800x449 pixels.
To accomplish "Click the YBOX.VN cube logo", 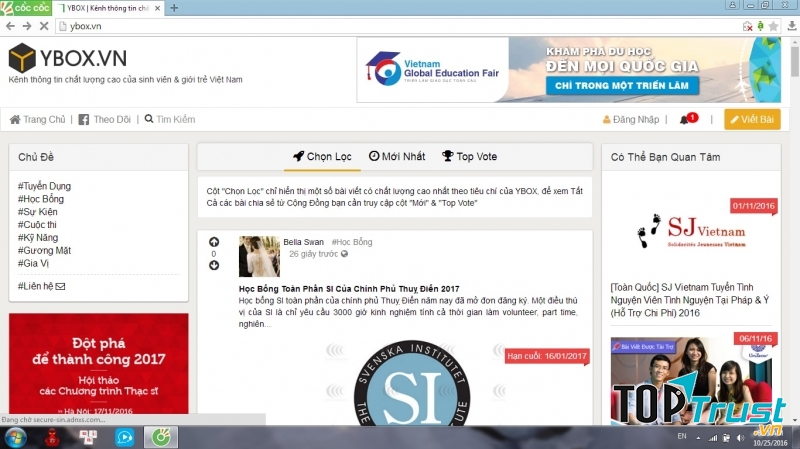I will pos(22,58).
